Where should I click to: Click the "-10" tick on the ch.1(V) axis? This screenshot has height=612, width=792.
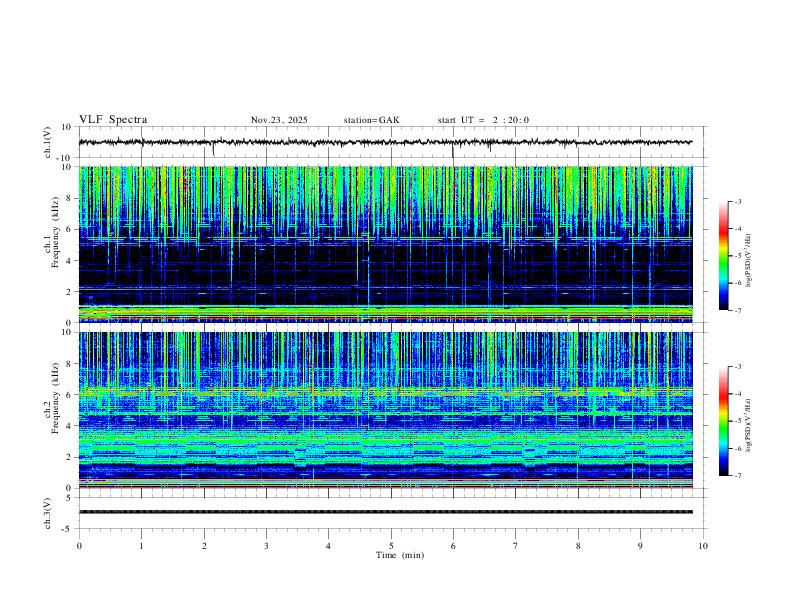coord(63,158)
